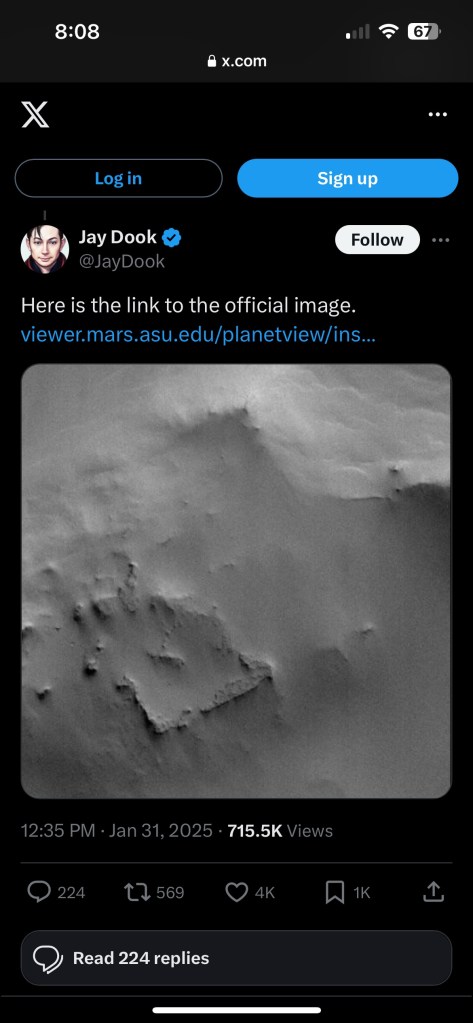This screenshot has width=473, height=1023.
Task: Tap the lock icon beside x.com
Action: coord(211,61)
